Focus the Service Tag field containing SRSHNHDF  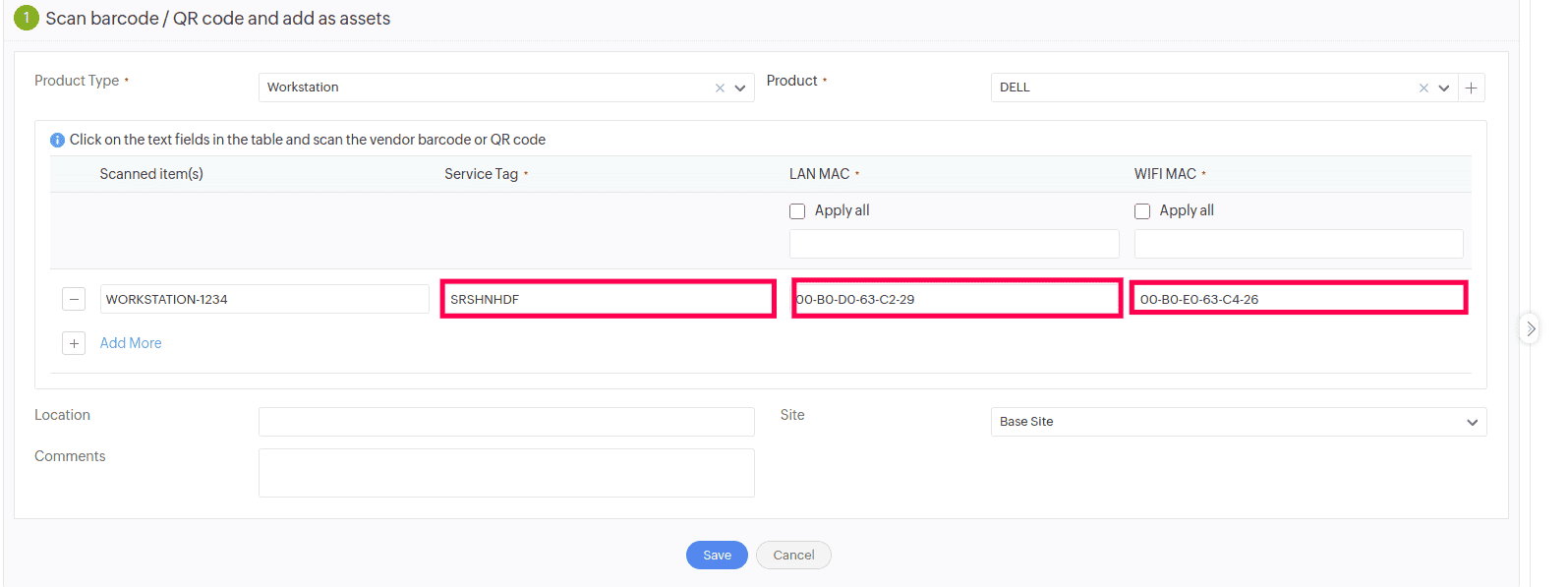(608, 299)
